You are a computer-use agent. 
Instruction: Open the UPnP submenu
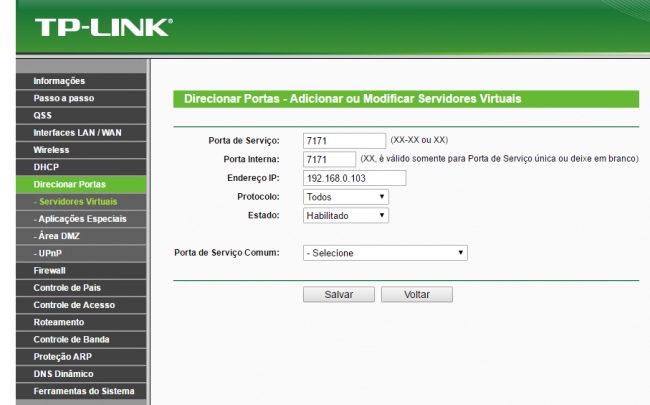[81, 253]
